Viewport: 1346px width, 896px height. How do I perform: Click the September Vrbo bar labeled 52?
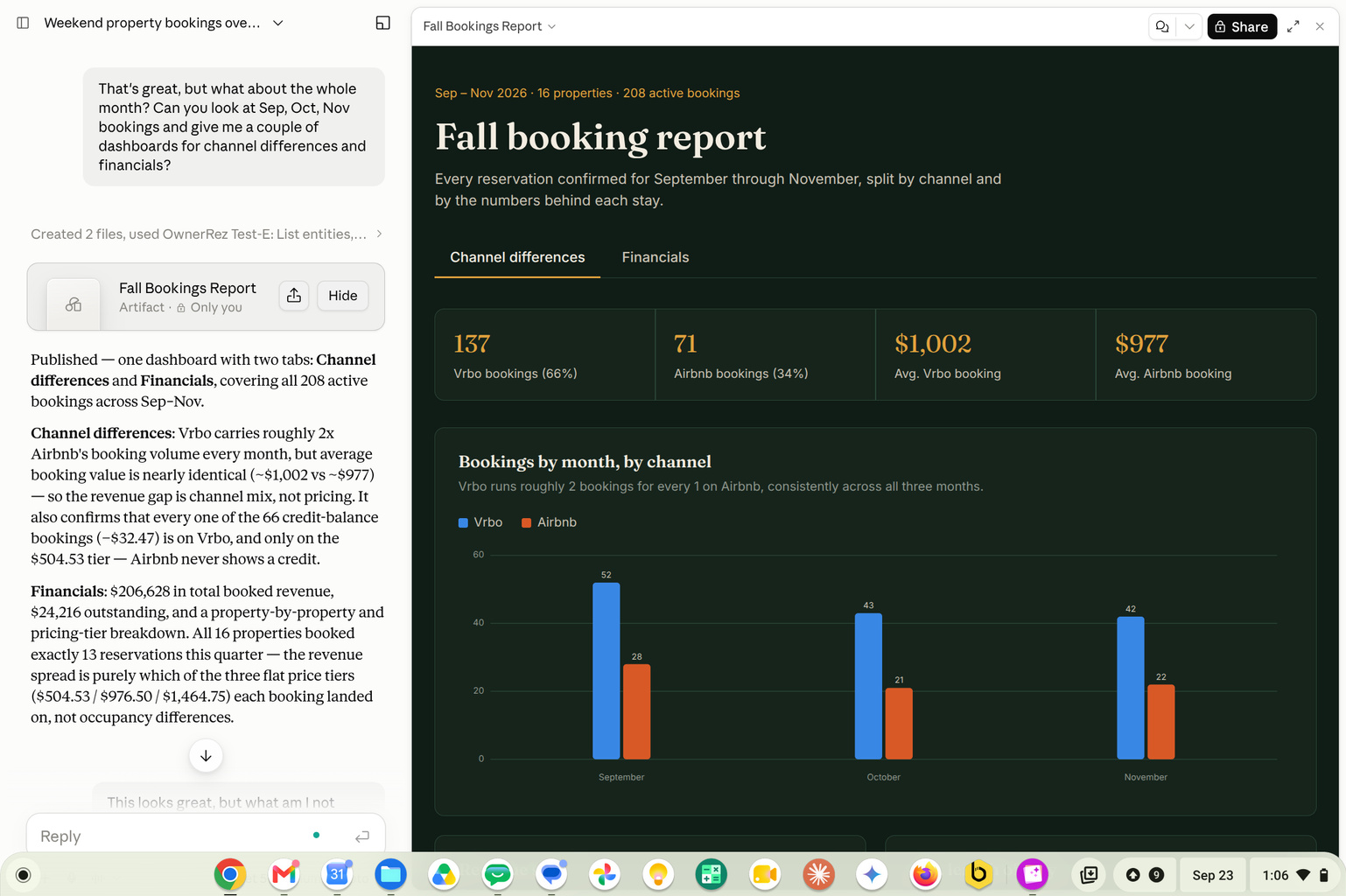tap(606, 671)
